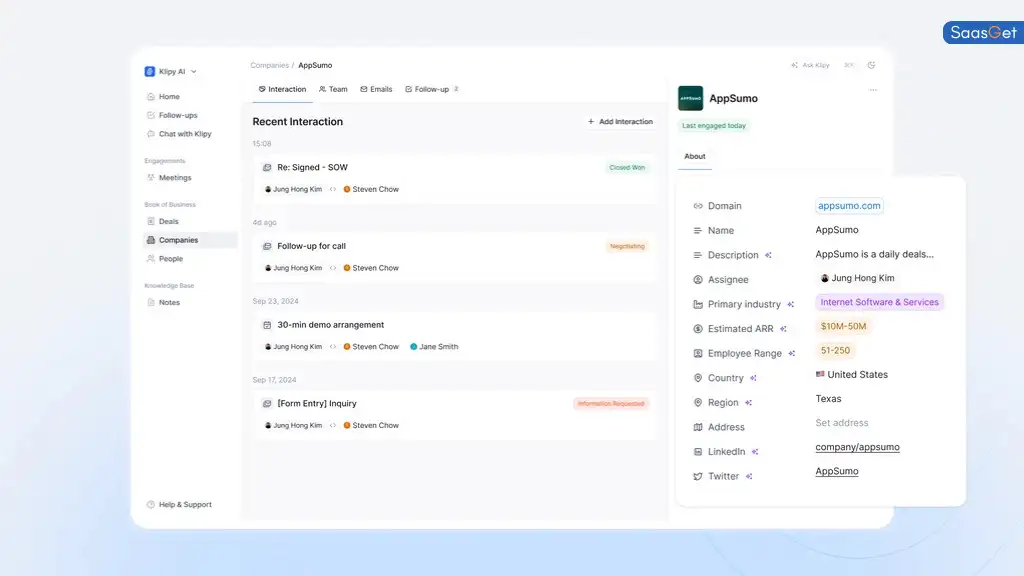Open the Assignee selector showing Jung Hong Kim
The image size is (1024, 576).
[x=857, y=278]
